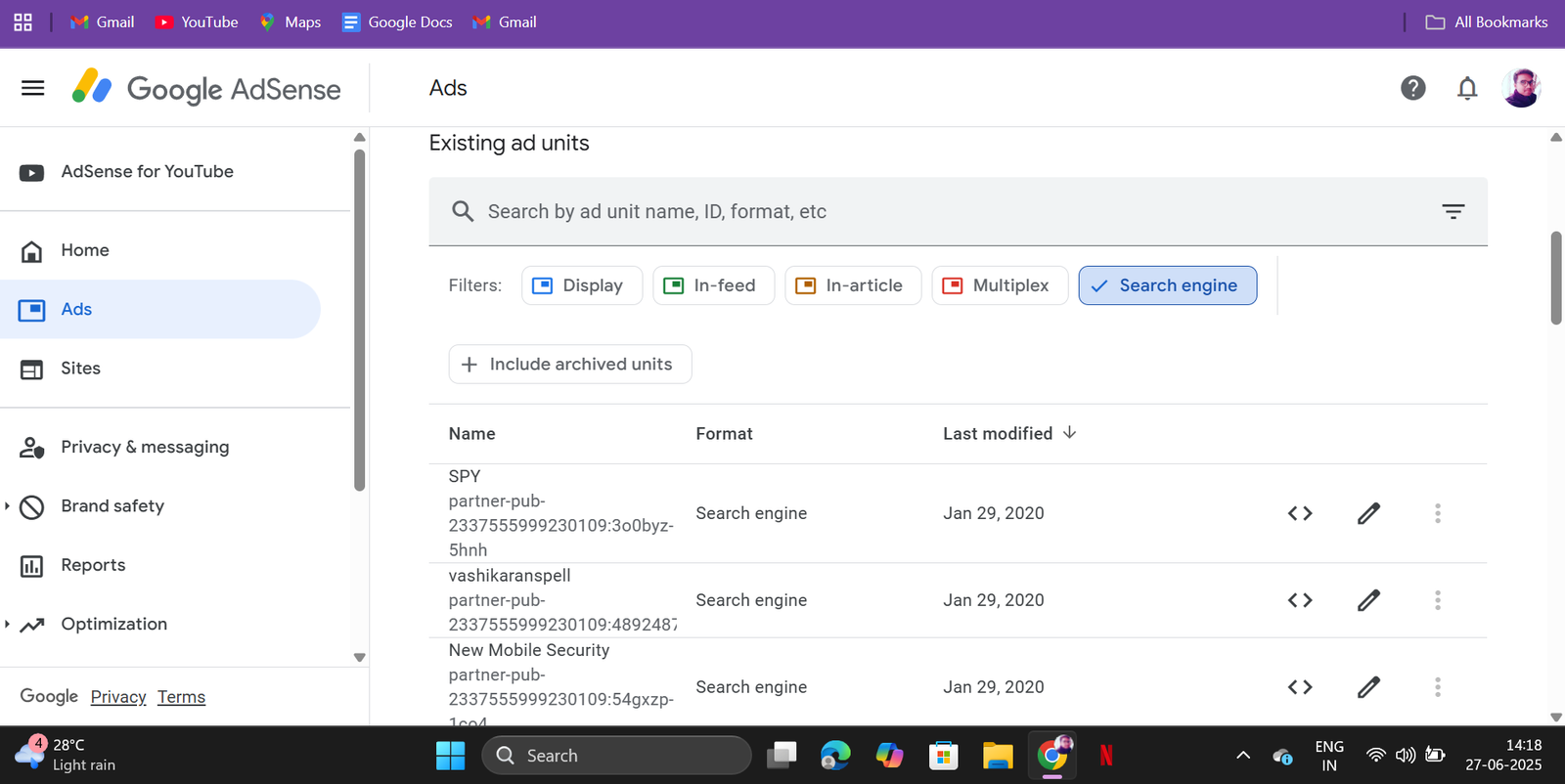Open the weather widget showing Light rain

pyautogui.click(x=67, y=755)
